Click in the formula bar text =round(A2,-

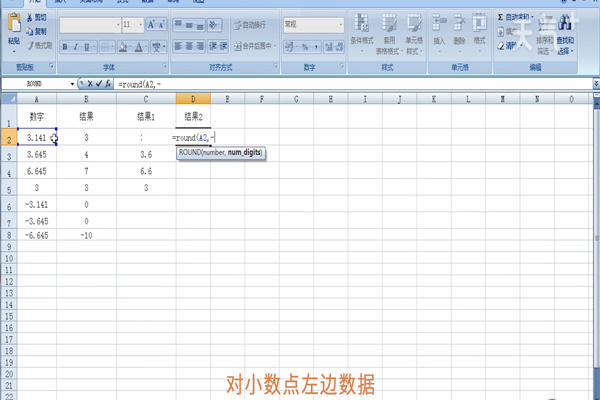(140, 84)
